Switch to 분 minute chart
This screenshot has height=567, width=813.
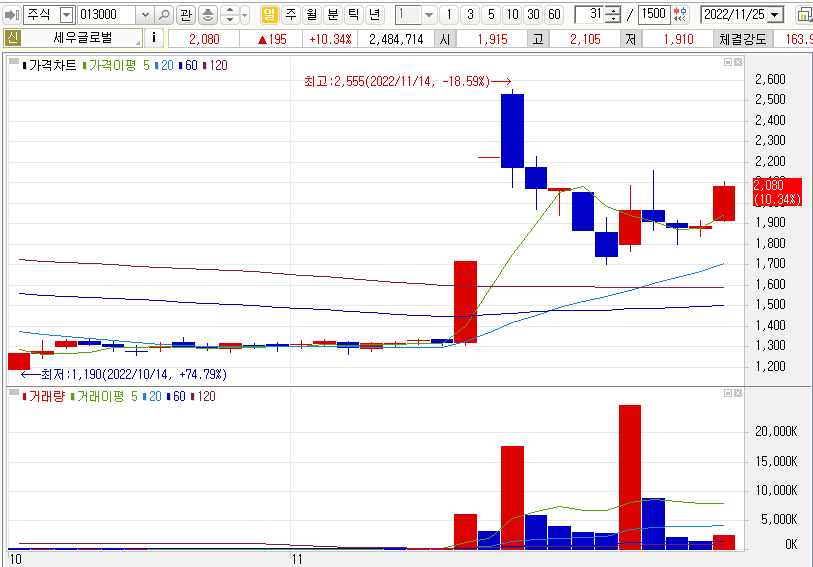point(332,15)
